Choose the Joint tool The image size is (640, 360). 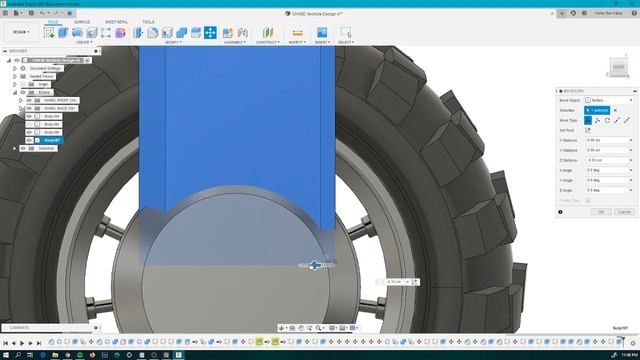click(x=243, y=33)
